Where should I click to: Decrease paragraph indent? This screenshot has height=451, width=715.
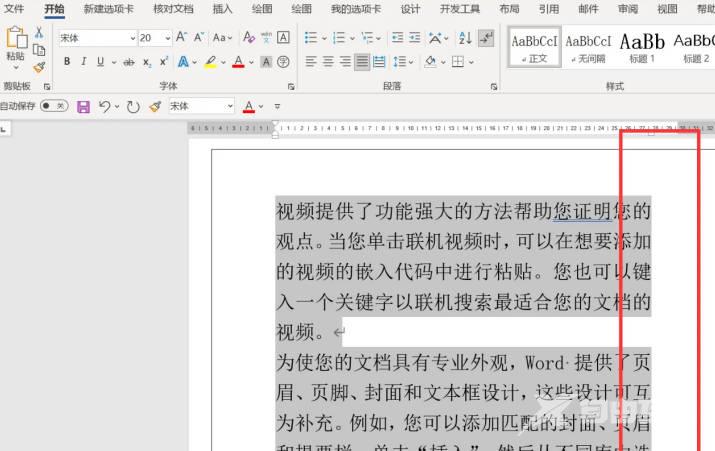tap(398, 37)
